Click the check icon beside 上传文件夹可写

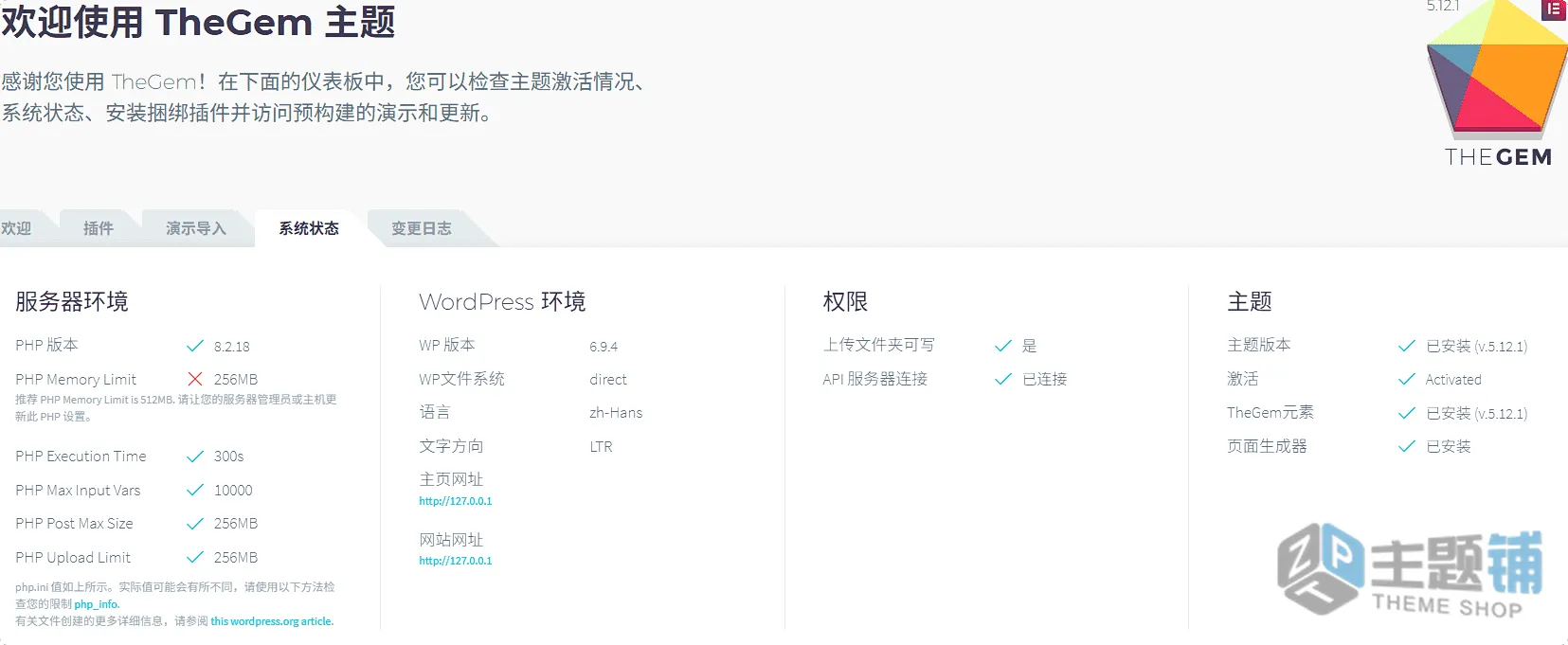coord(1003,346)
